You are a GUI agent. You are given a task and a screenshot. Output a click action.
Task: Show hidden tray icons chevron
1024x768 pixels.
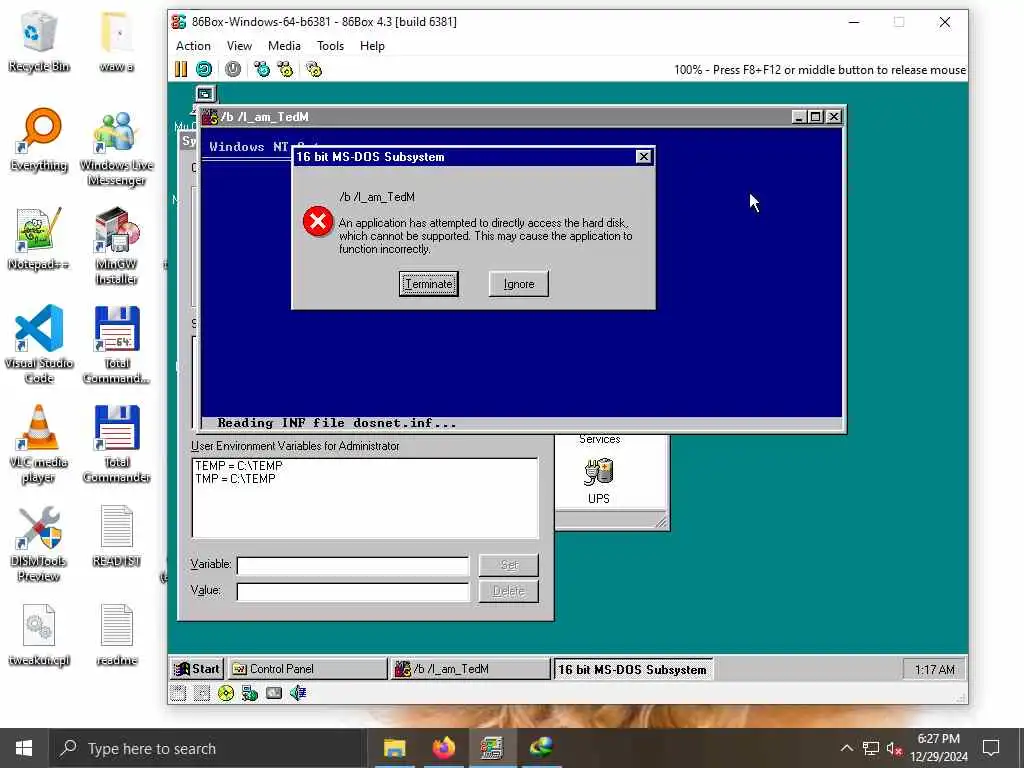[846, 748]
